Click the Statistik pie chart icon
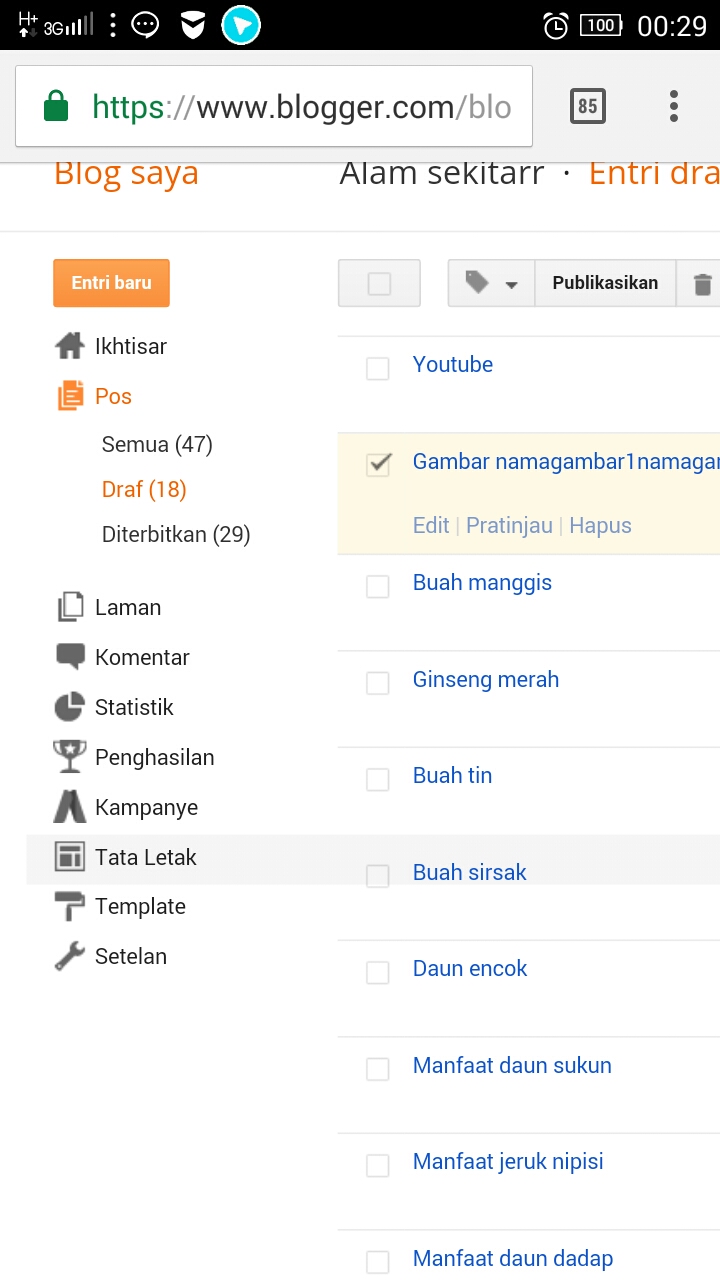This screenshot has width=720, height=1280. pos(70,707)
